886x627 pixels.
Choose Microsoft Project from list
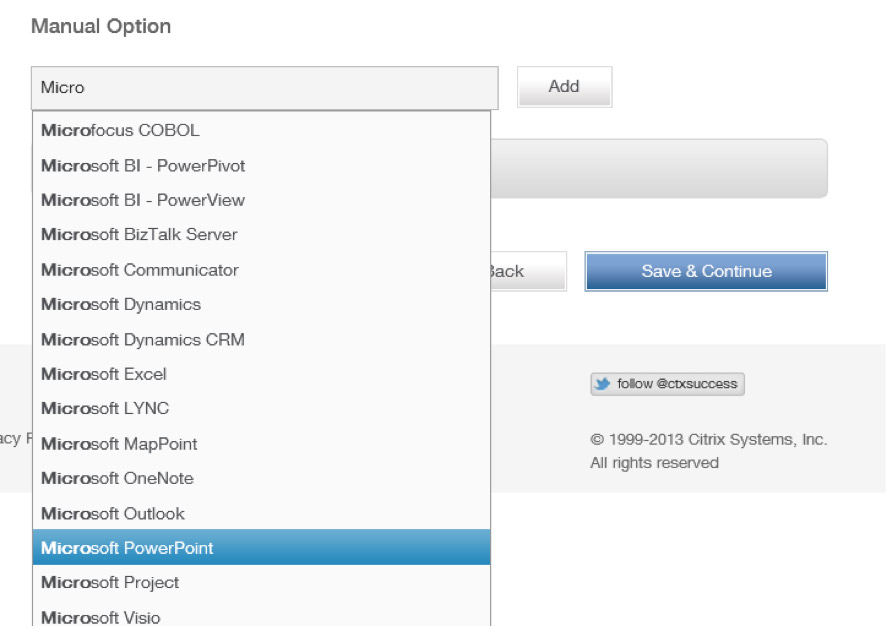point(262,582)
